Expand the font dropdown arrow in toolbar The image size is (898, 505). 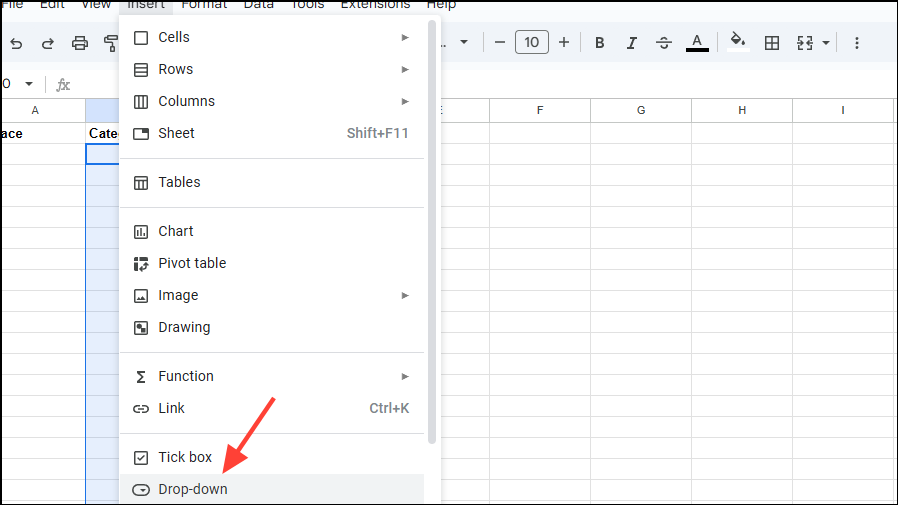[x=464, y=42]
